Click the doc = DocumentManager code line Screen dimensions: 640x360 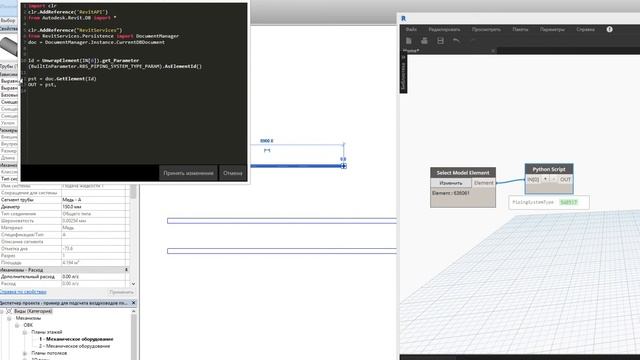pyautogui.click(x=96, y=42)
